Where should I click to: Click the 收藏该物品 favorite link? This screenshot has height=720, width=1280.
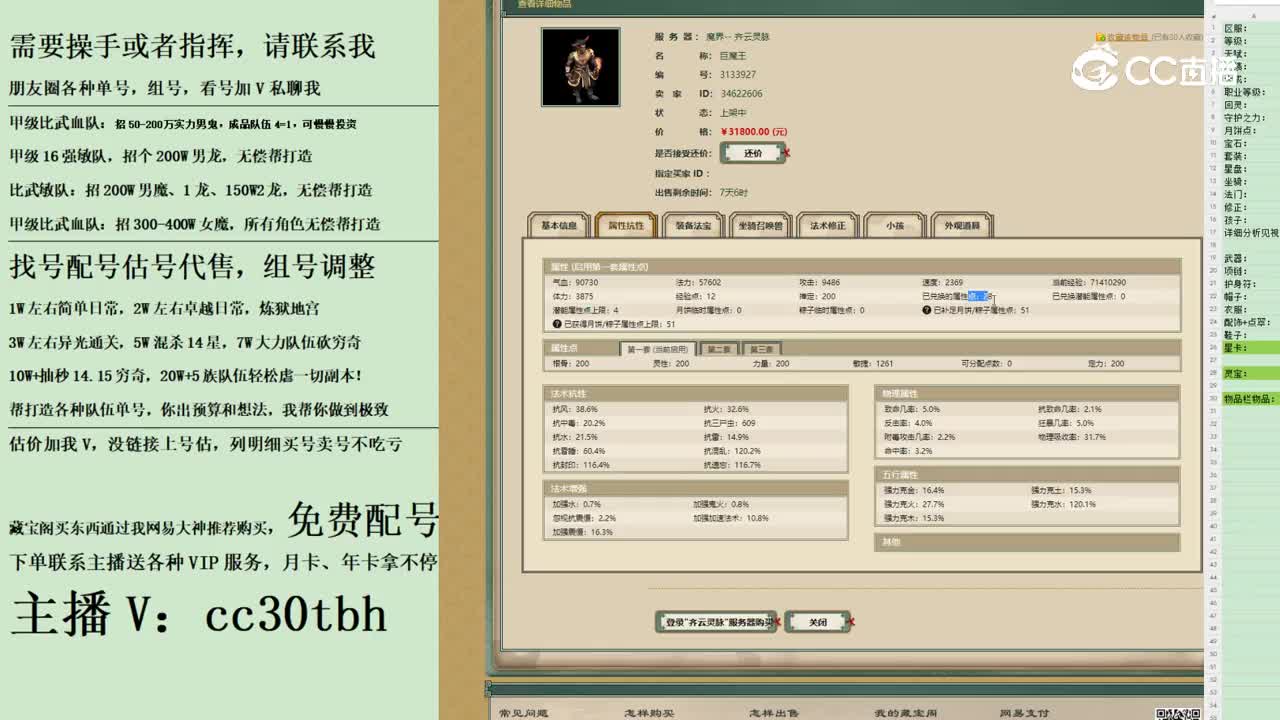(x=1127, y=37)
